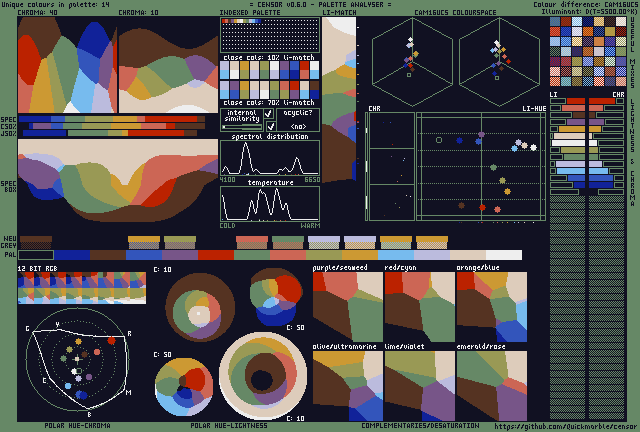
Task: Choose the white swatch in PAL row
Action: 504,255
